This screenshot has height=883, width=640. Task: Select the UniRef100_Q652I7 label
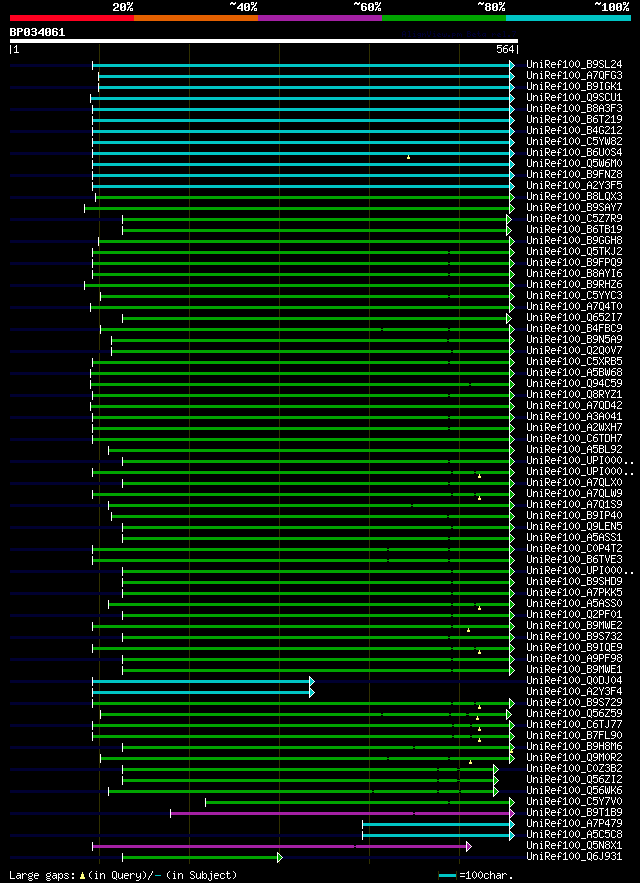click(x=574, y=318)
